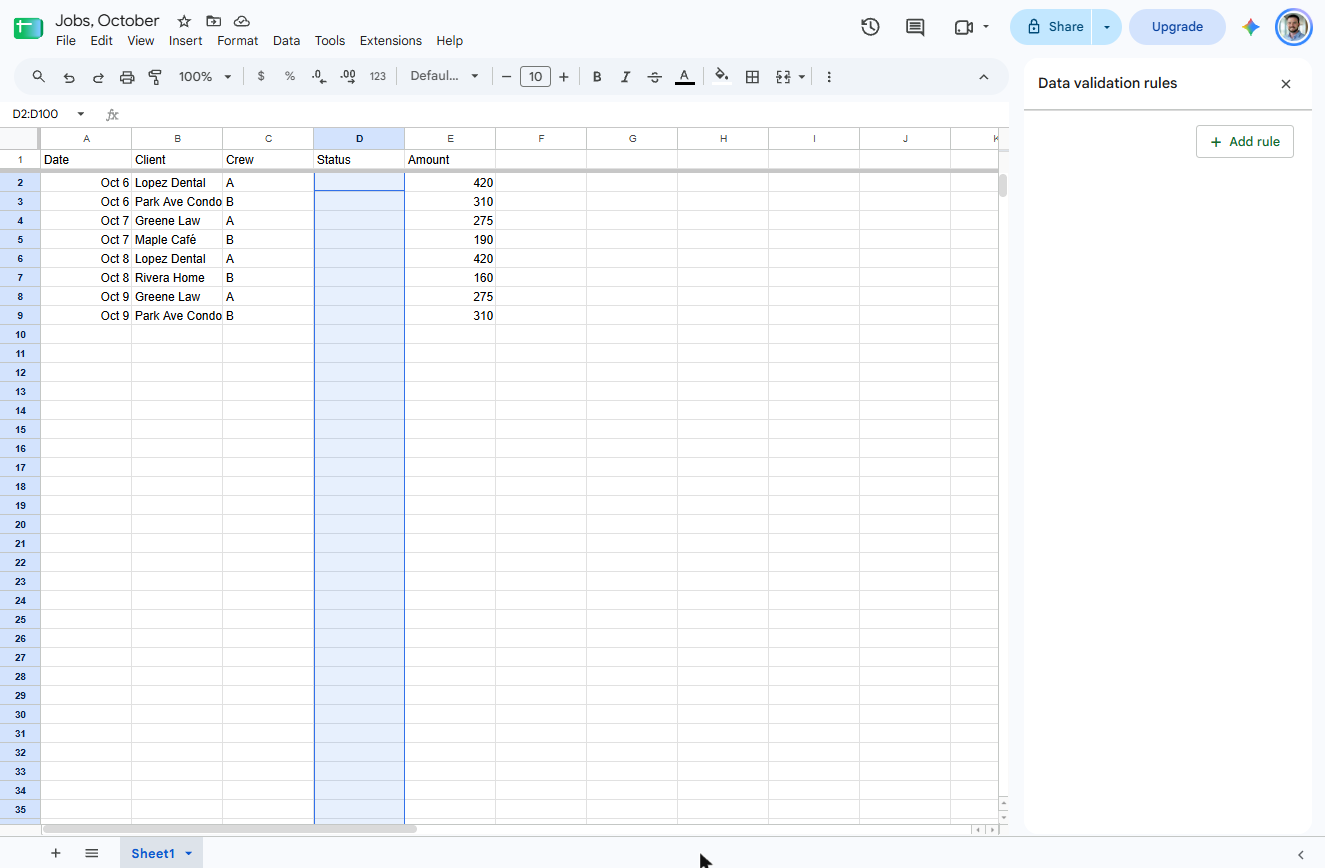Open the Insert menu
The height and width of the screenshot is (868, 1325).
tap(186, 41)
